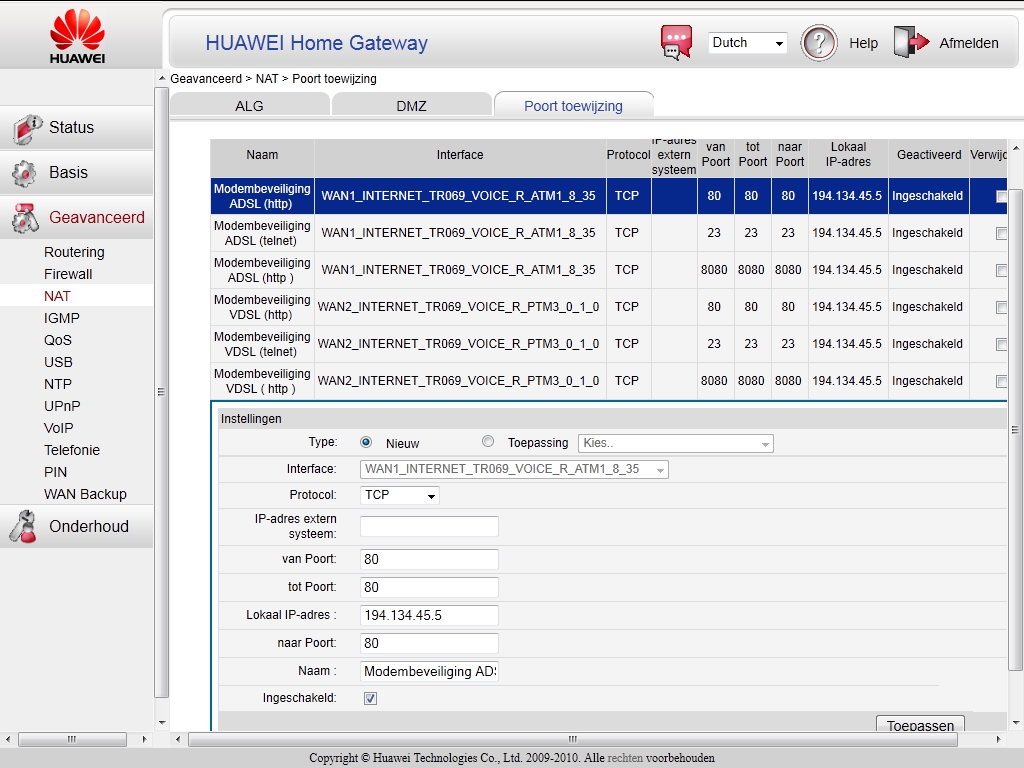The width and height of the screenshot is (1024, 768).
Task: Select the Modembeveiliging ADSL (telnet) row
Action: point(609,233)
